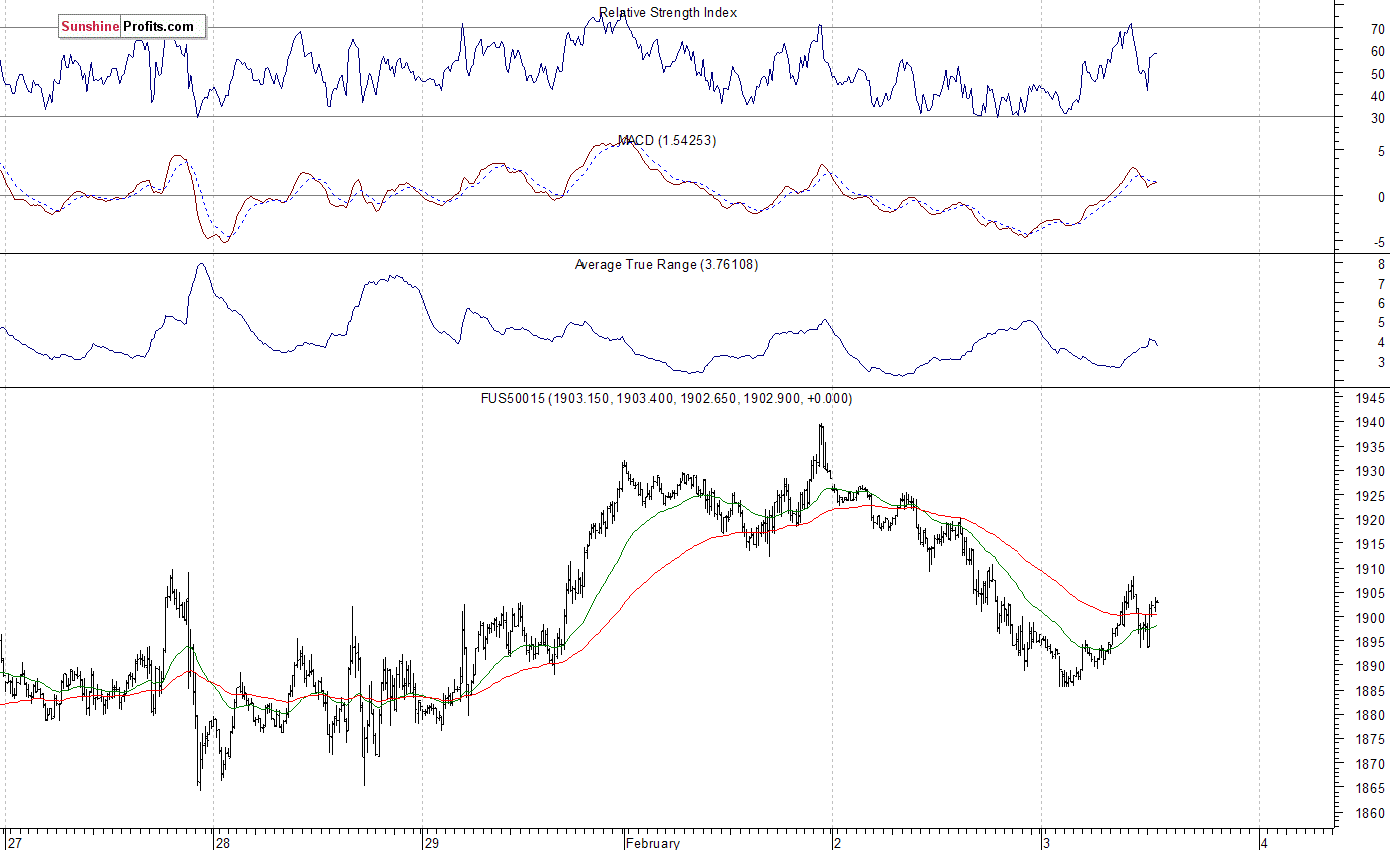Click the 1940 price axis value
Image resolution: width=1390 pixels, height=850 pixels.
1369,423
